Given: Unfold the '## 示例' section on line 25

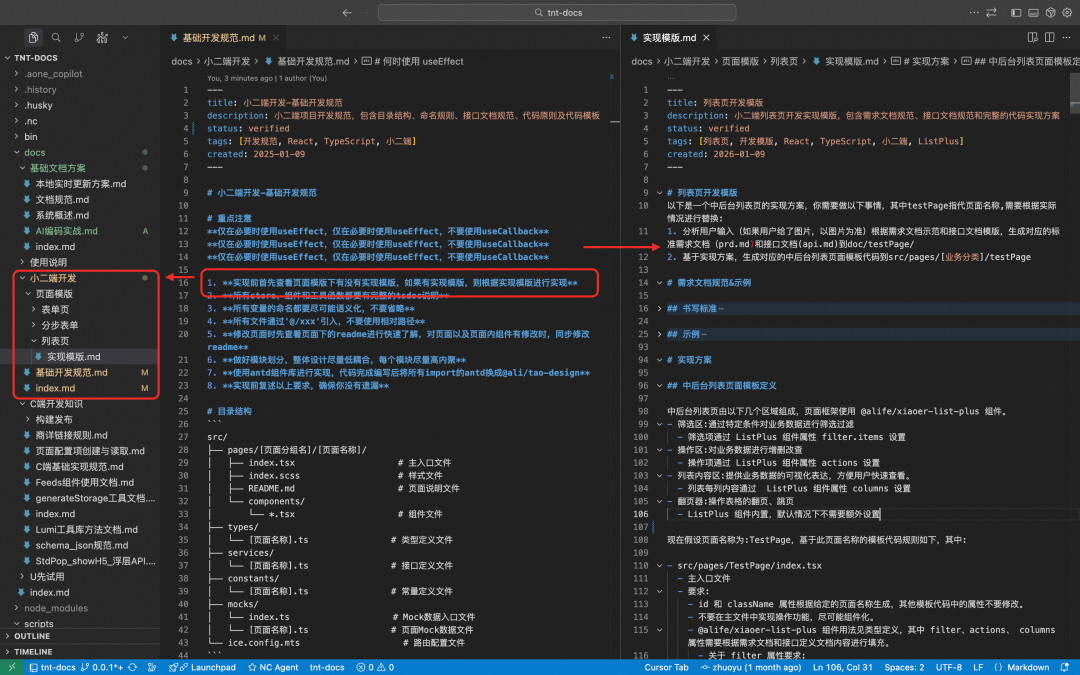Looking at the screenshot, I should 659,334.
